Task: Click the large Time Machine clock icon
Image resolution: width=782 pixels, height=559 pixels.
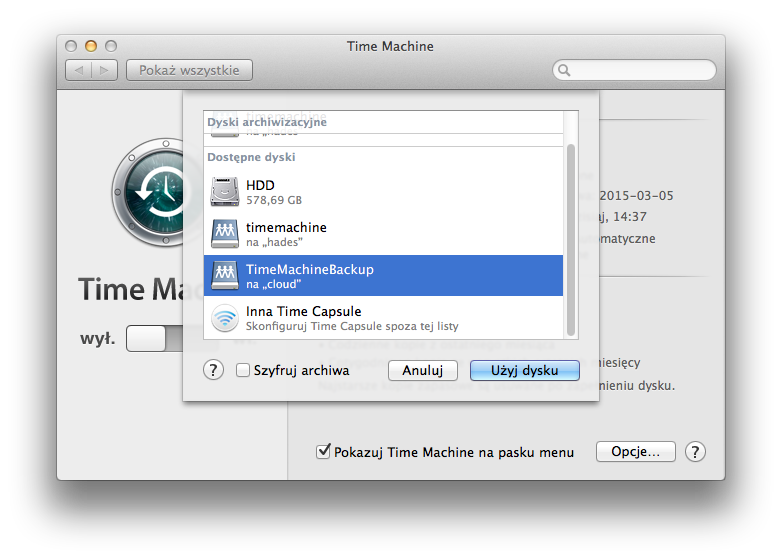Action: click(x=149, y=192)
